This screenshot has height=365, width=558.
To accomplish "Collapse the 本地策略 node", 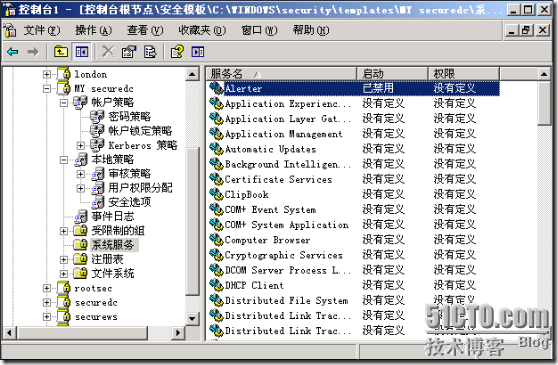I will click(x=64, y=160).
